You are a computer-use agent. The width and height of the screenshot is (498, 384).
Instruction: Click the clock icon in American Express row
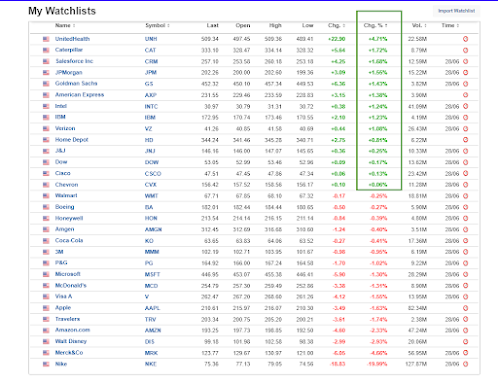(466, 95)
